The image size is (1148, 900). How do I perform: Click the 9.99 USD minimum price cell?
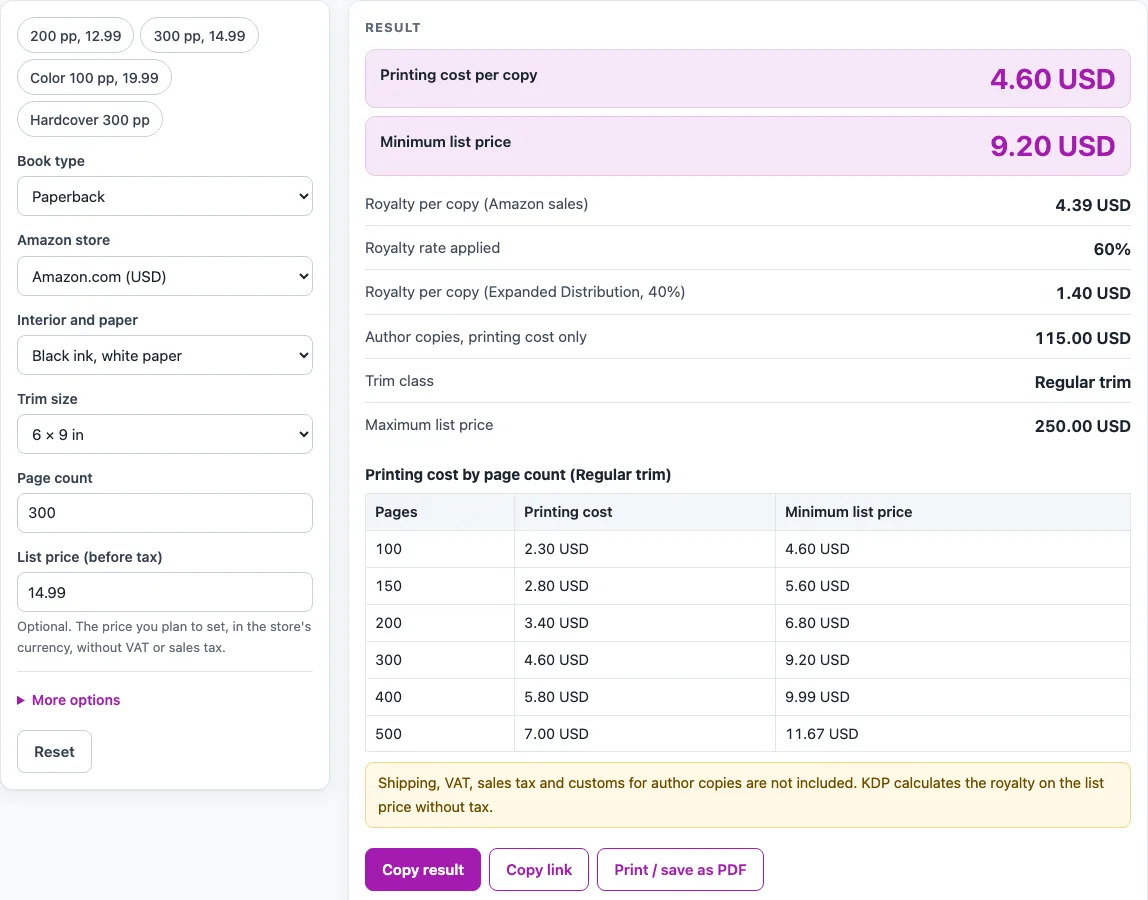[953, 696]
